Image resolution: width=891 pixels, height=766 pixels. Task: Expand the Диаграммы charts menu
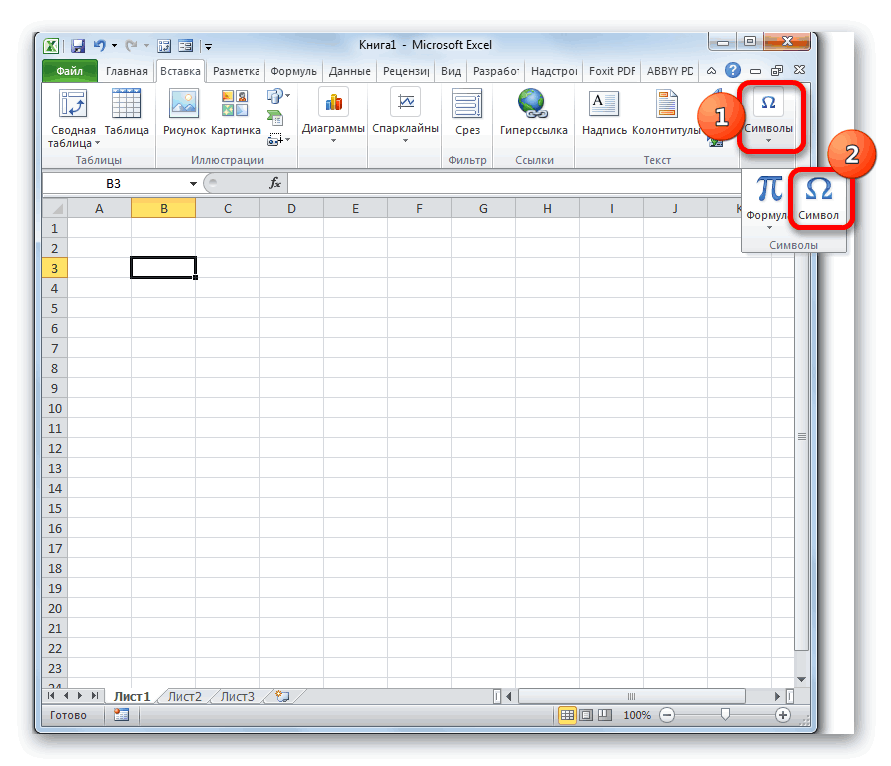click(333, 115)
